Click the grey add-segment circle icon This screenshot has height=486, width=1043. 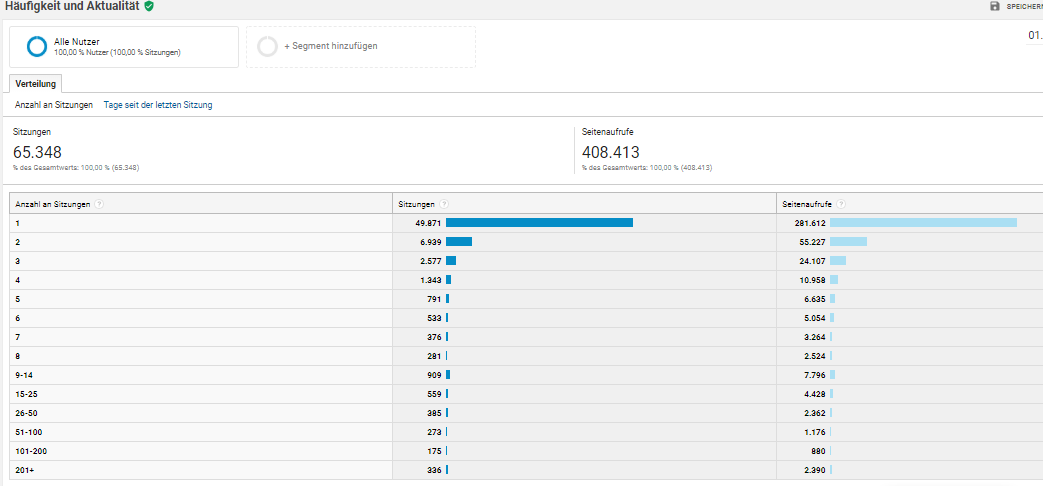click(x=267, y=47)
